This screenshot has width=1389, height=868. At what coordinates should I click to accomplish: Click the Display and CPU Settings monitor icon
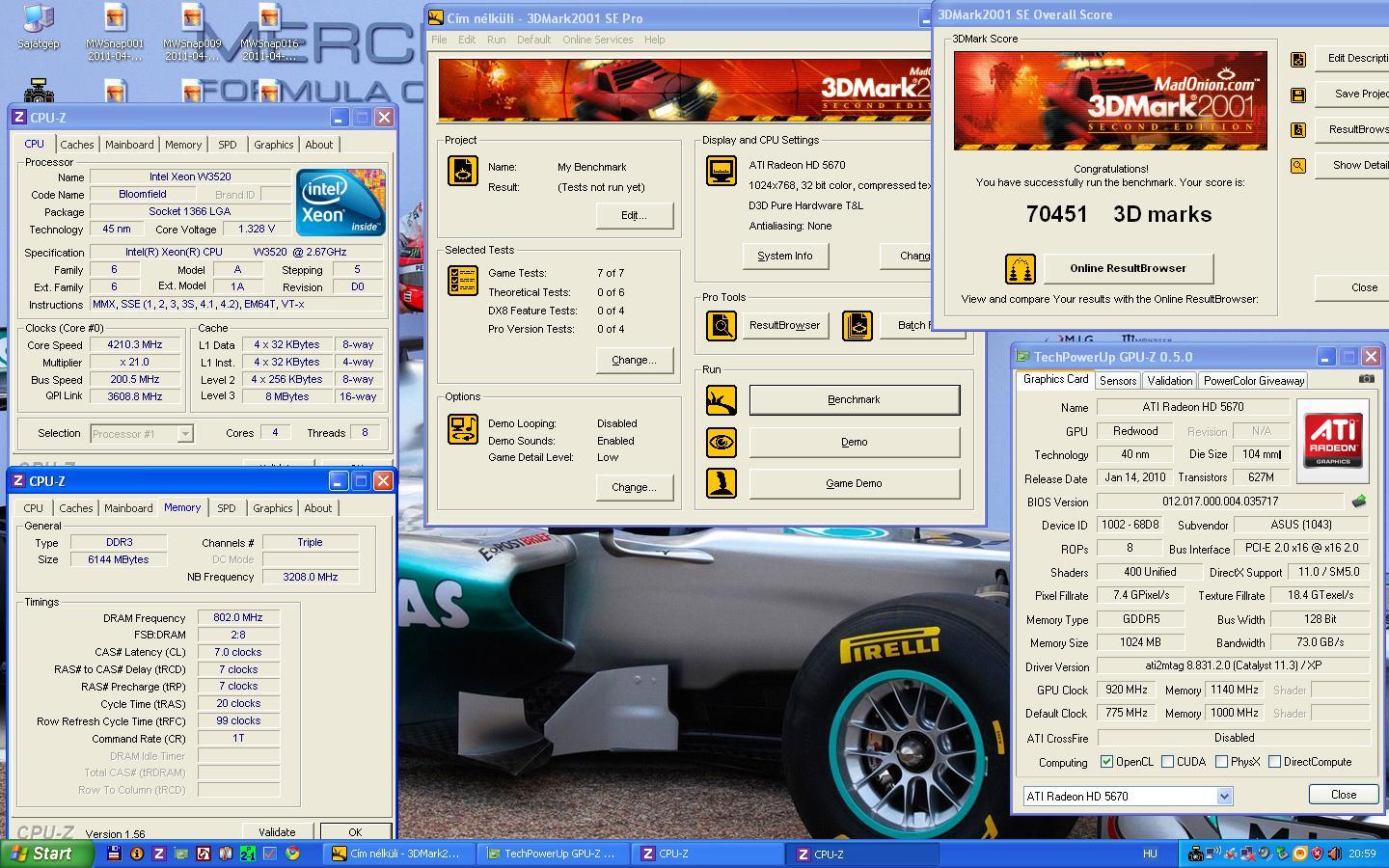tap(721, 171)
